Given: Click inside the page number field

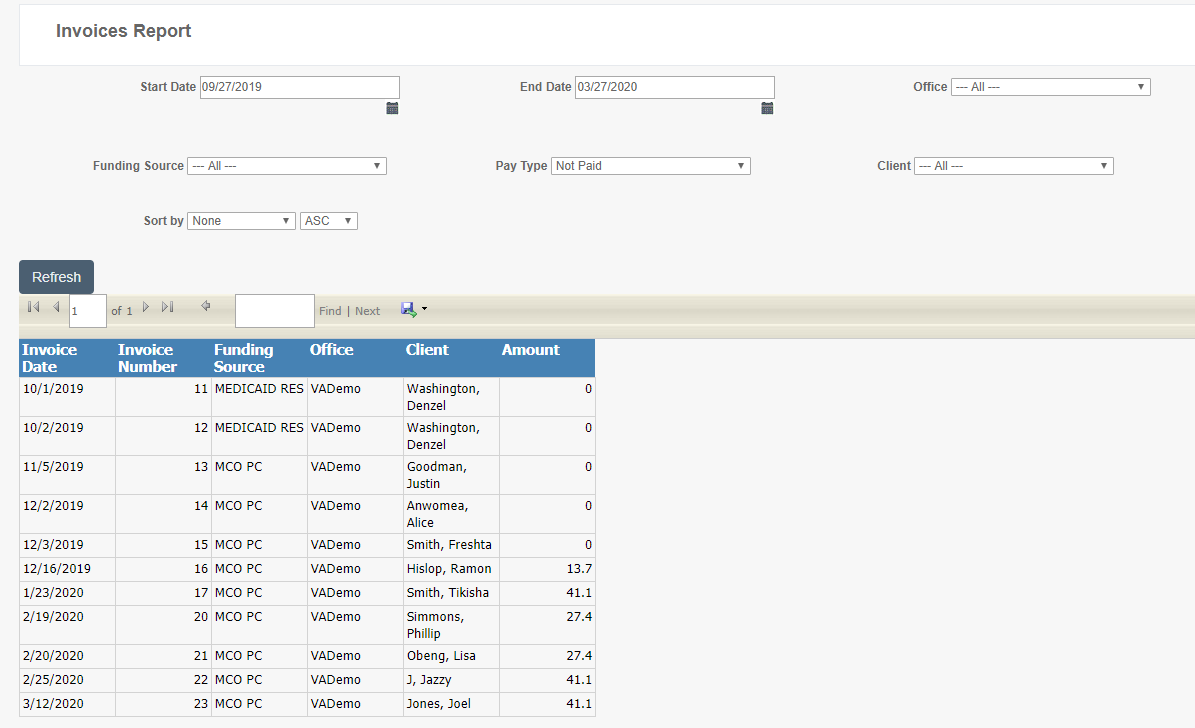Looking at the screenshot, I should point(87,310).
